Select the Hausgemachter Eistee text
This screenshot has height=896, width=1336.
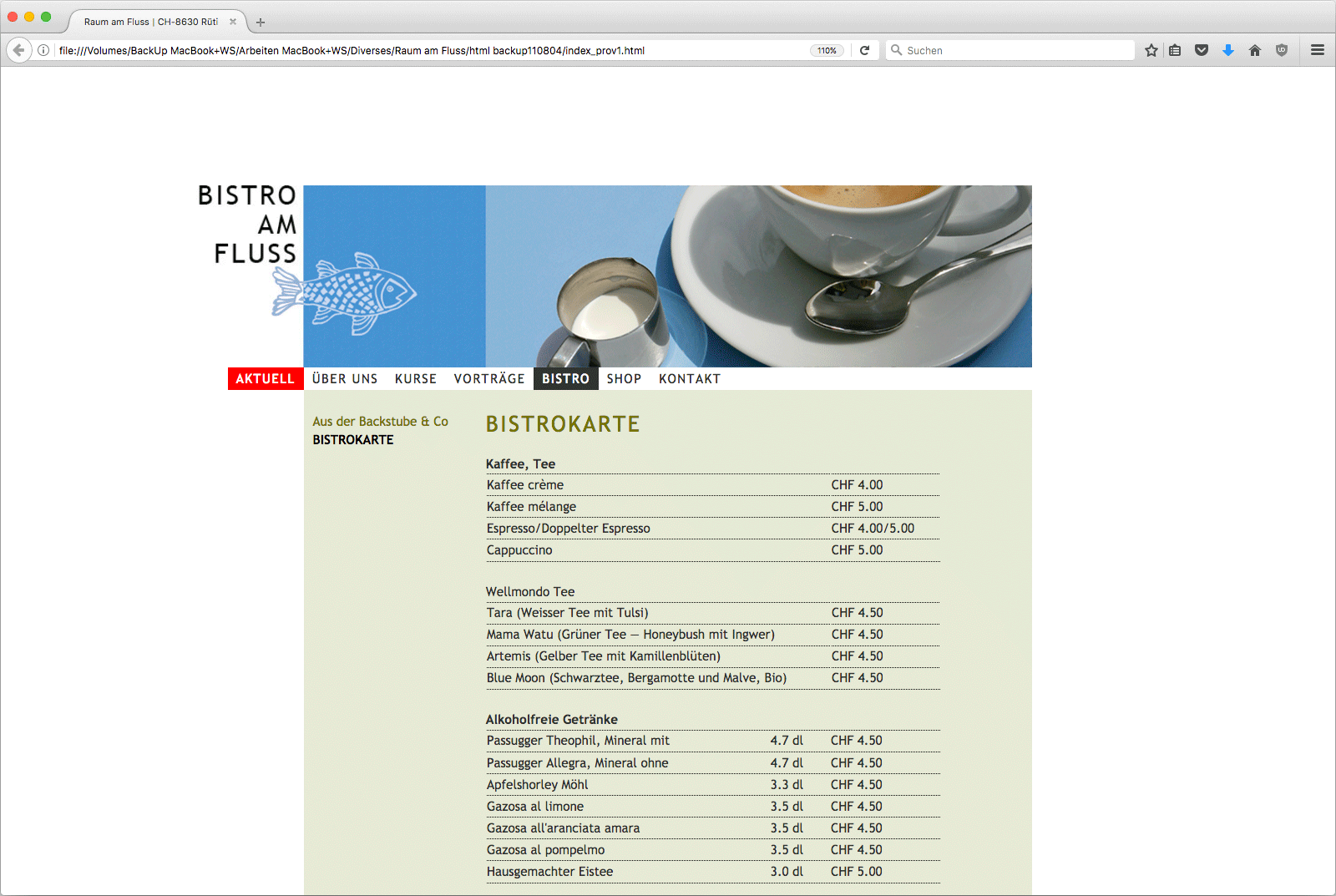tap(550, 872)
